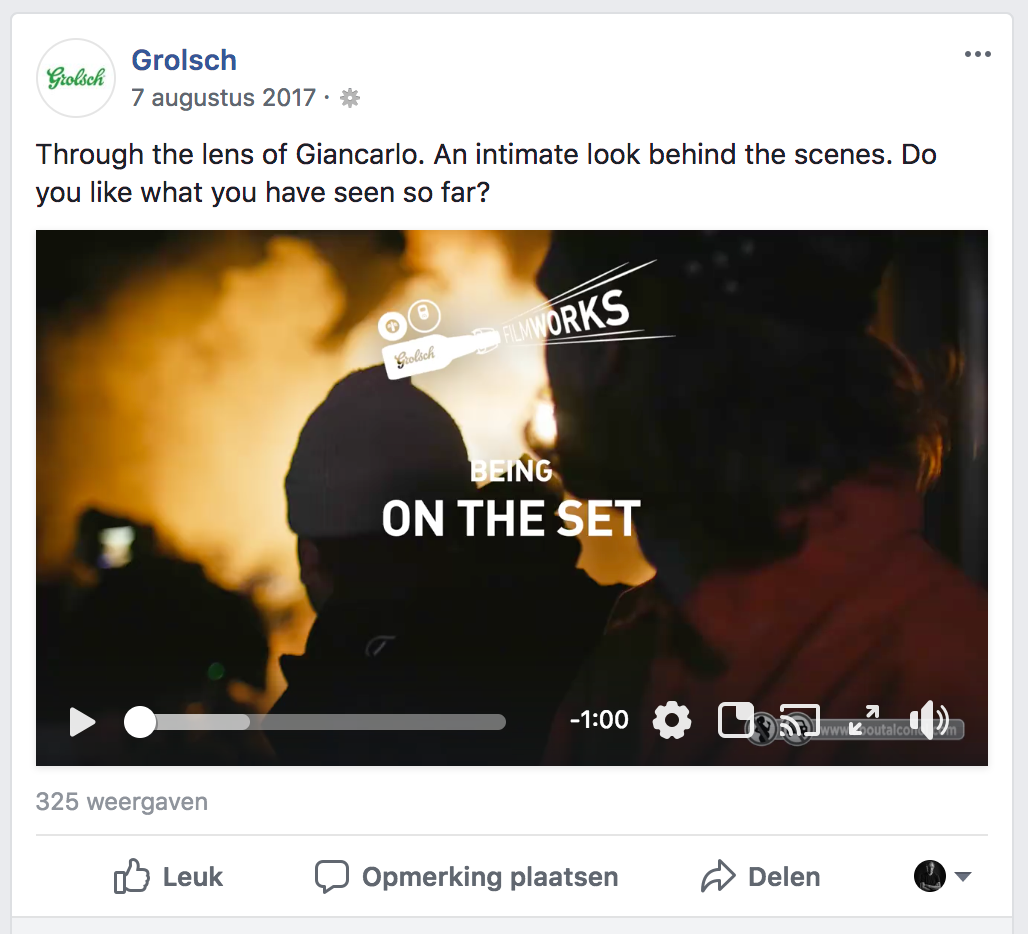1028x934 pixels.
Task: Click the user avatar beside Delen
Action: [930, 876]
